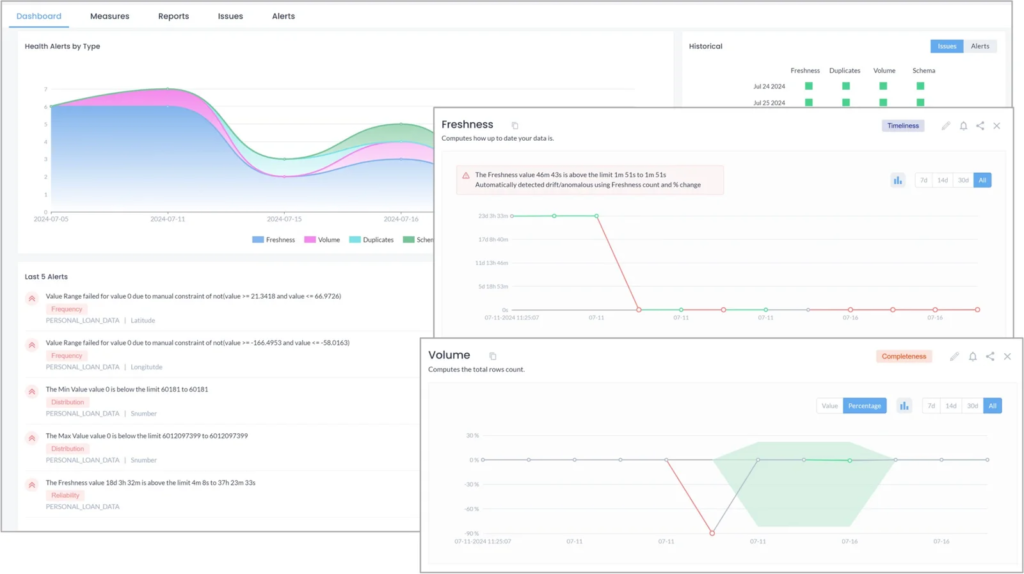The image size is (1024, 574).
Task: Open the Volume notification bell
Action: pyautogui.click(x=972, y=357)
